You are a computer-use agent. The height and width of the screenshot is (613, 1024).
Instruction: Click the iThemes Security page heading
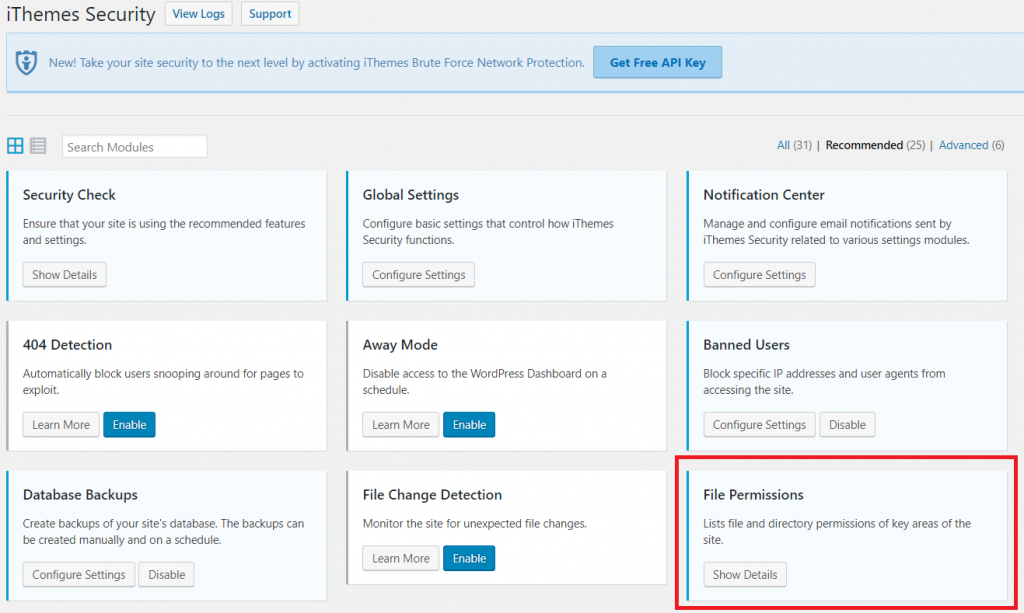click(81, 14)
